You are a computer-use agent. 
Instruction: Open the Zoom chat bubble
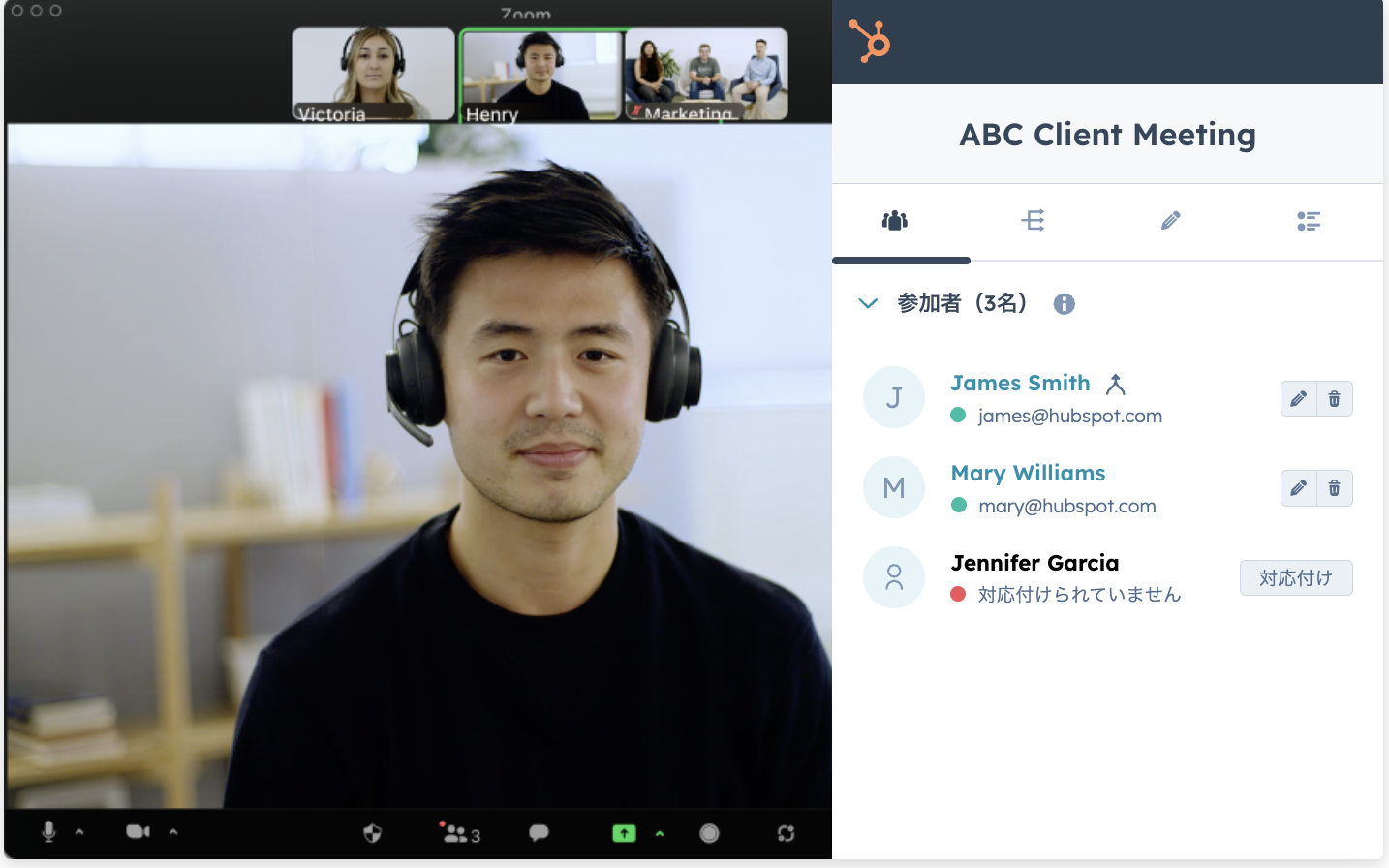click(539, 833)
